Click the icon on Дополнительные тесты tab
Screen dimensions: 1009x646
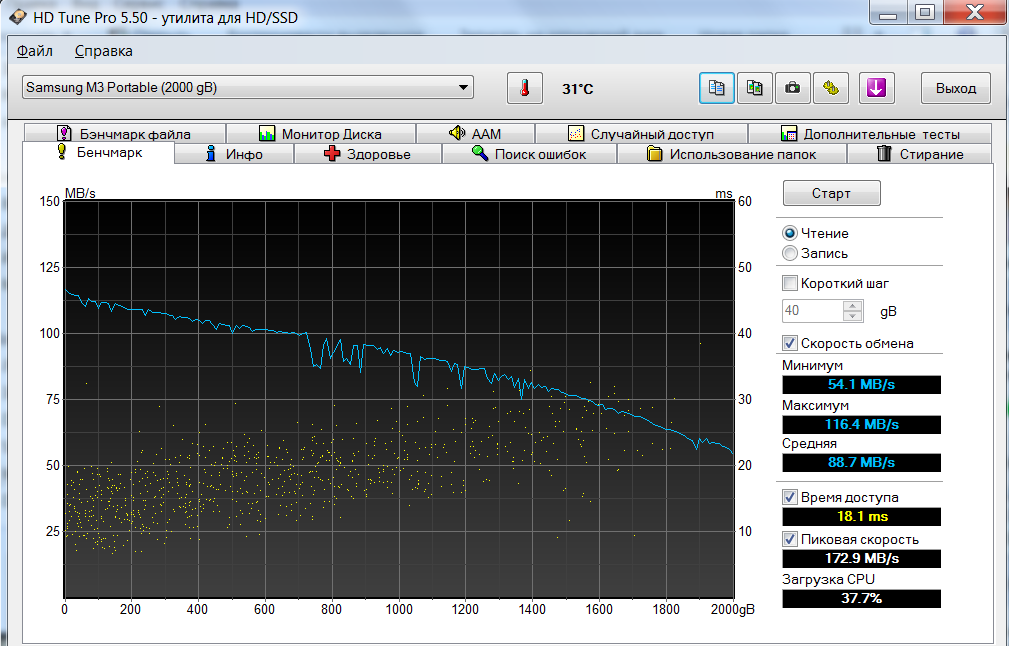788,133
